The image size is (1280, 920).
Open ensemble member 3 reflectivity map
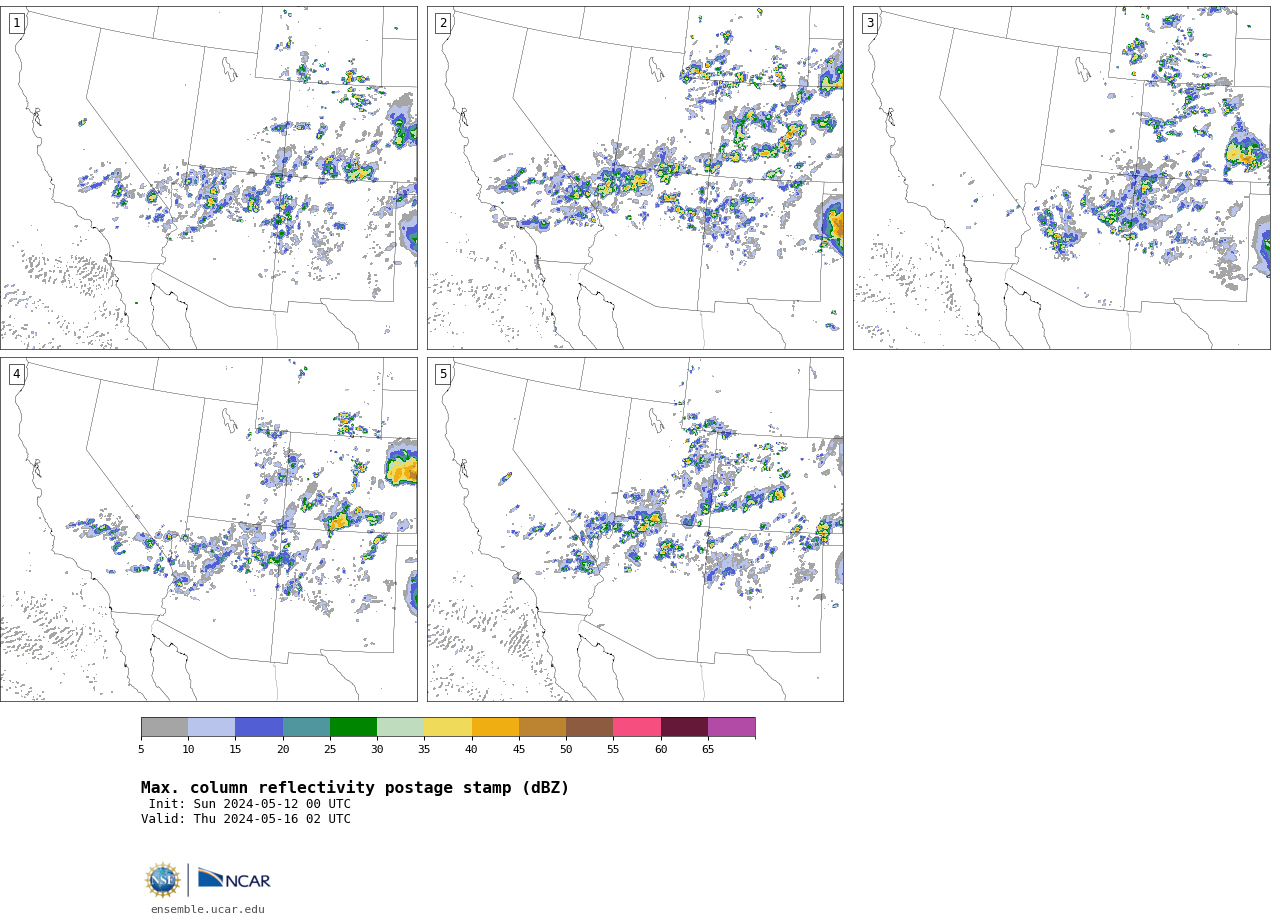(1061, 178)
